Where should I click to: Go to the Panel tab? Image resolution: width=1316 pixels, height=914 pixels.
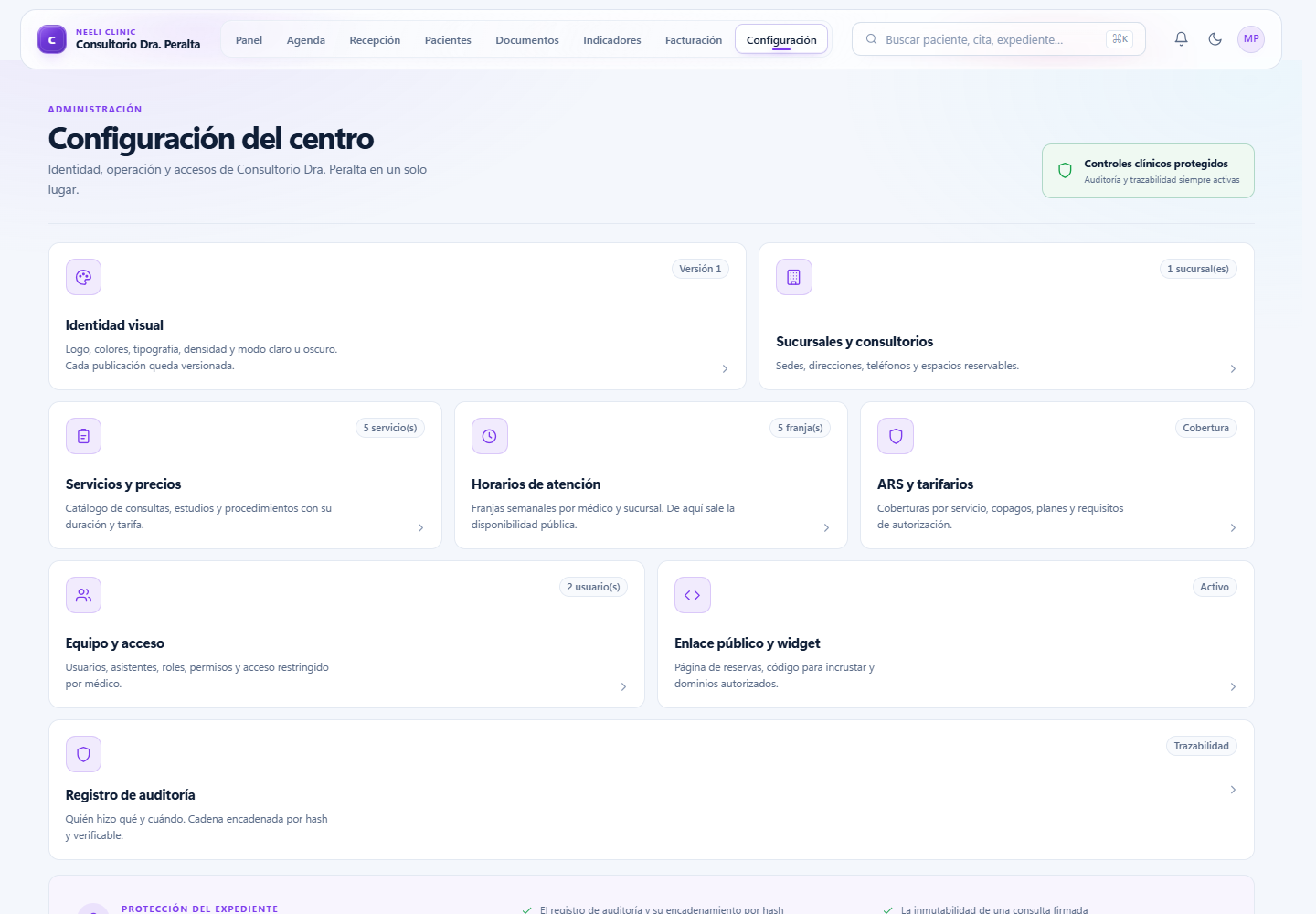point(249,40)
